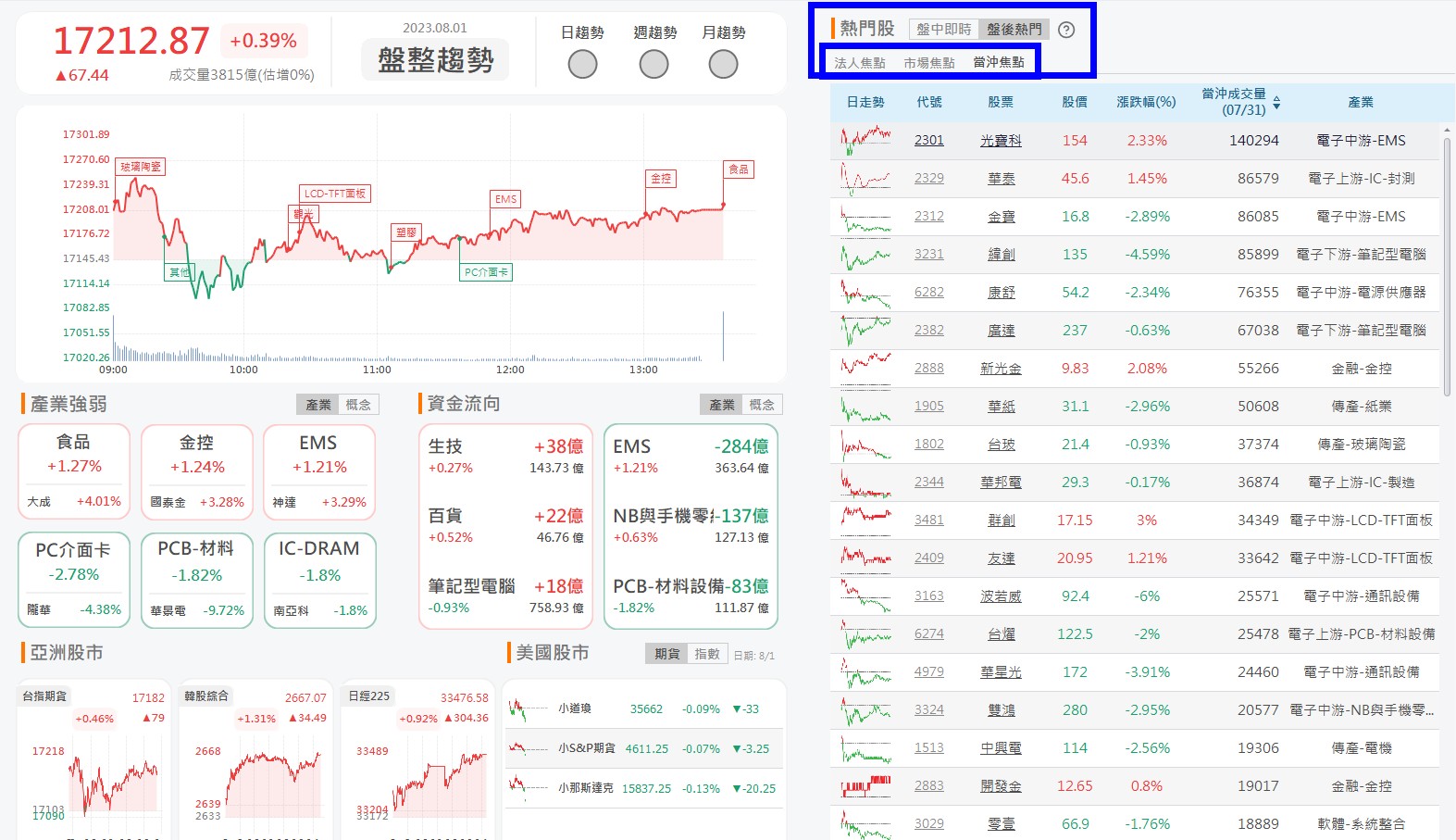Click the 漲跌幅(%) column header
Viewport: 1456px width, 840px height.
click(1146, 102)
